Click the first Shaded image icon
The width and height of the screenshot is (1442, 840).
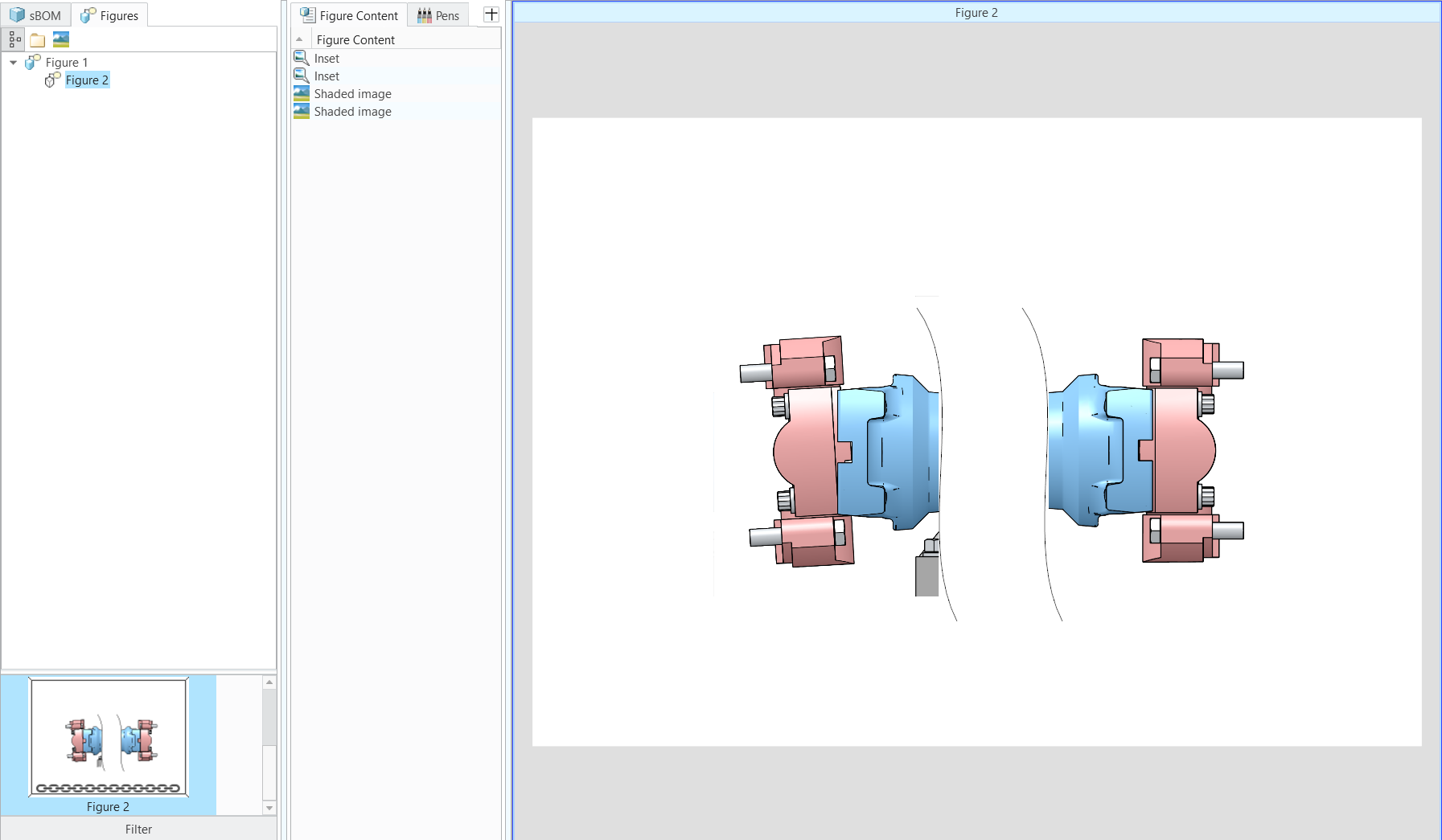[300, 93]
